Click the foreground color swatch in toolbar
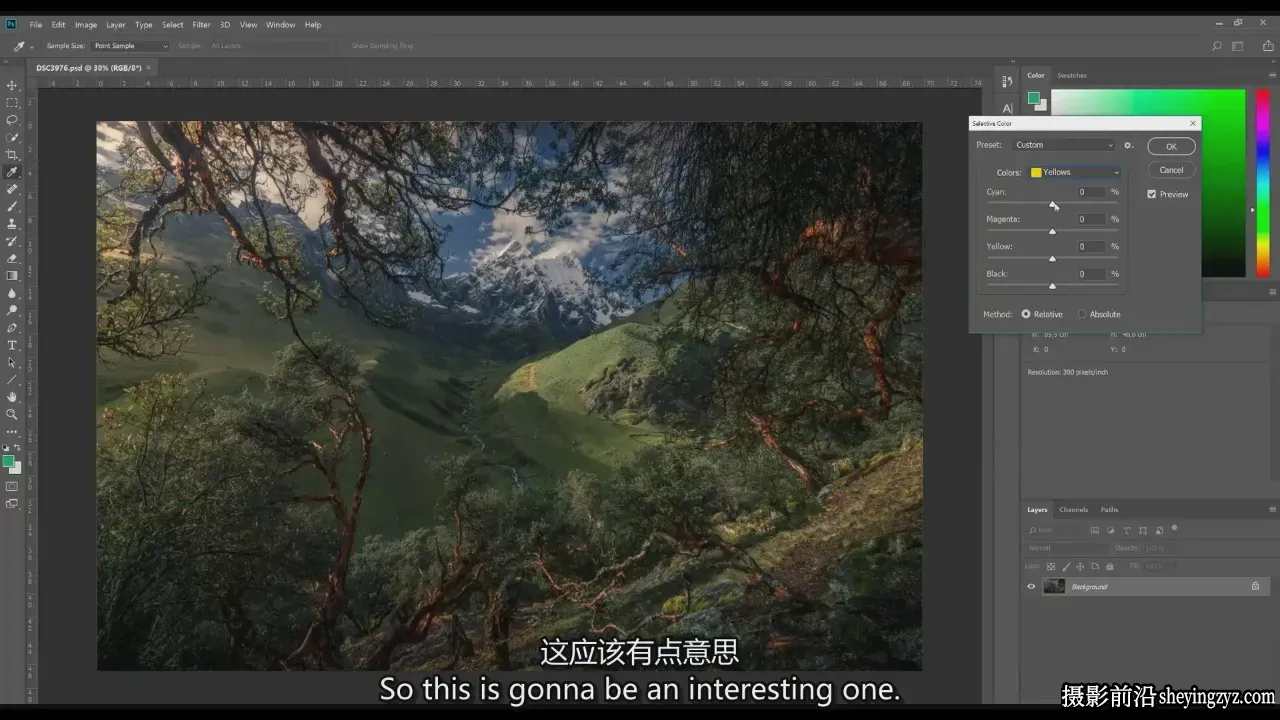 pyautogui.click(x=8, y=462)
